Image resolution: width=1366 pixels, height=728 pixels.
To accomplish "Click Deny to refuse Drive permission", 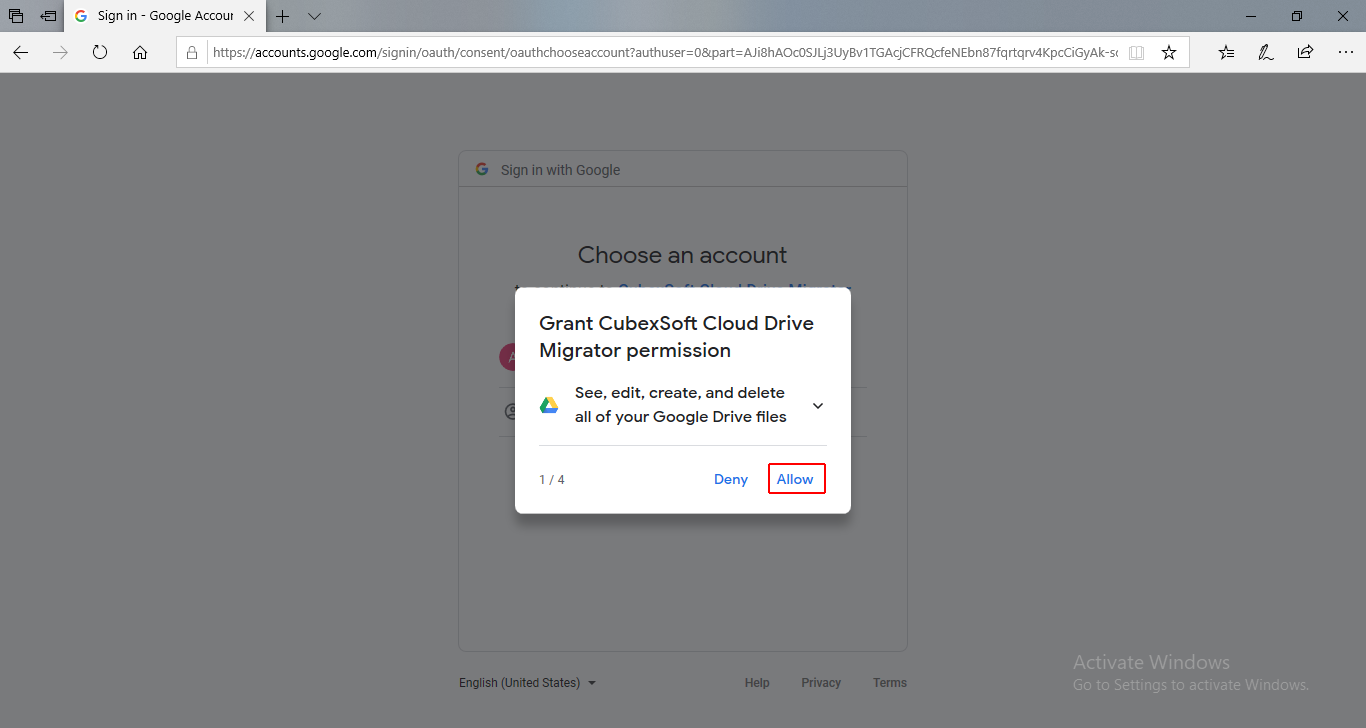I will (730, 479).
